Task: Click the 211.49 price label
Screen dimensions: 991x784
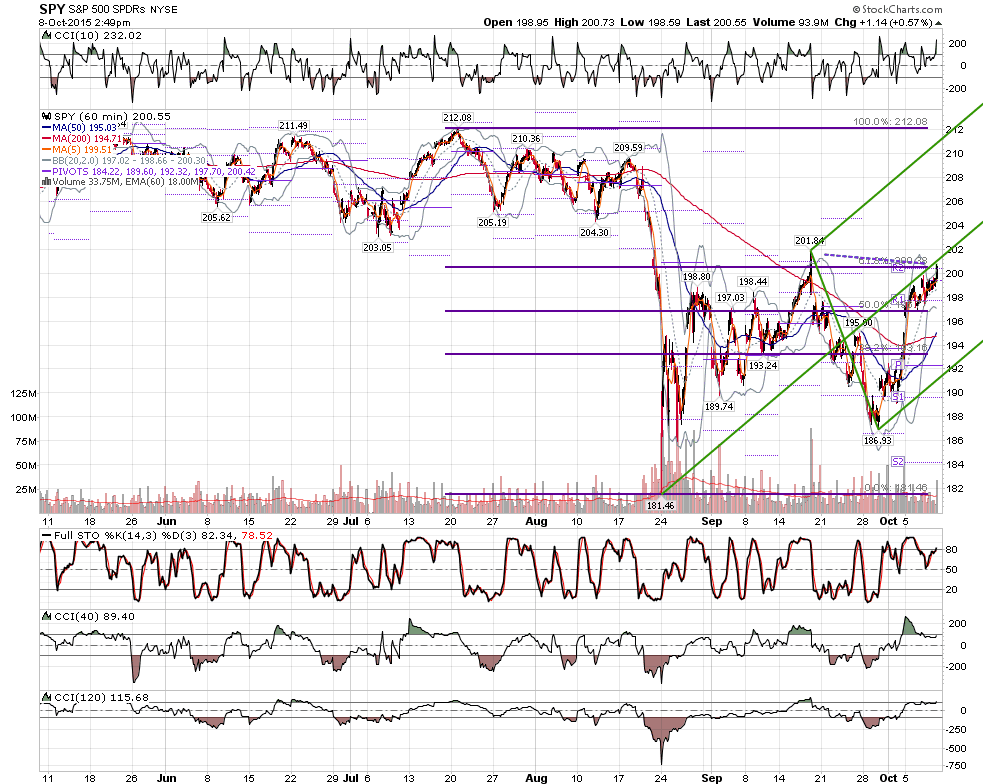Action: (x=293, y=126)
